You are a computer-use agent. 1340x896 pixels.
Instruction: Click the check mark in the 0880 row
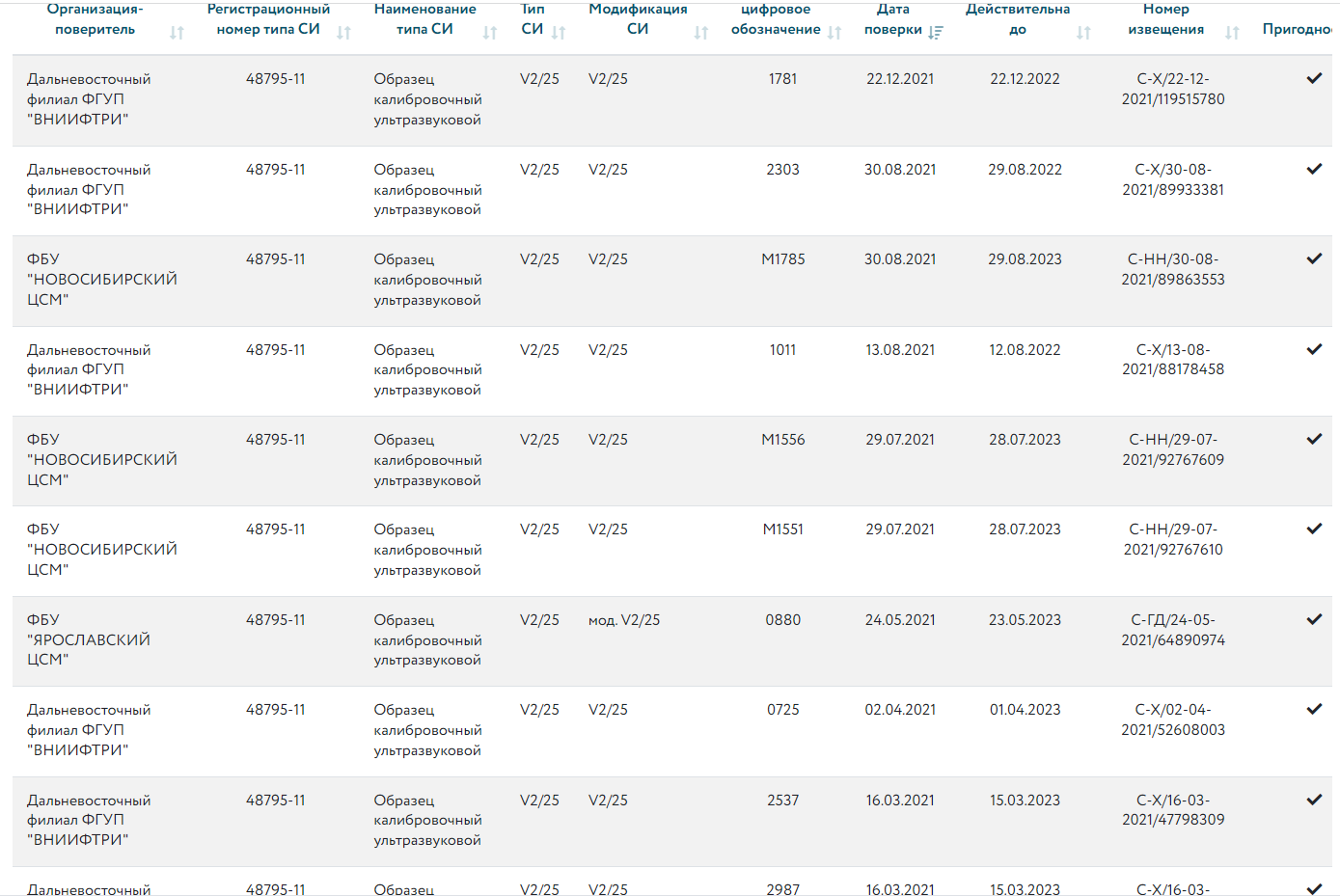coord(1314,619)
